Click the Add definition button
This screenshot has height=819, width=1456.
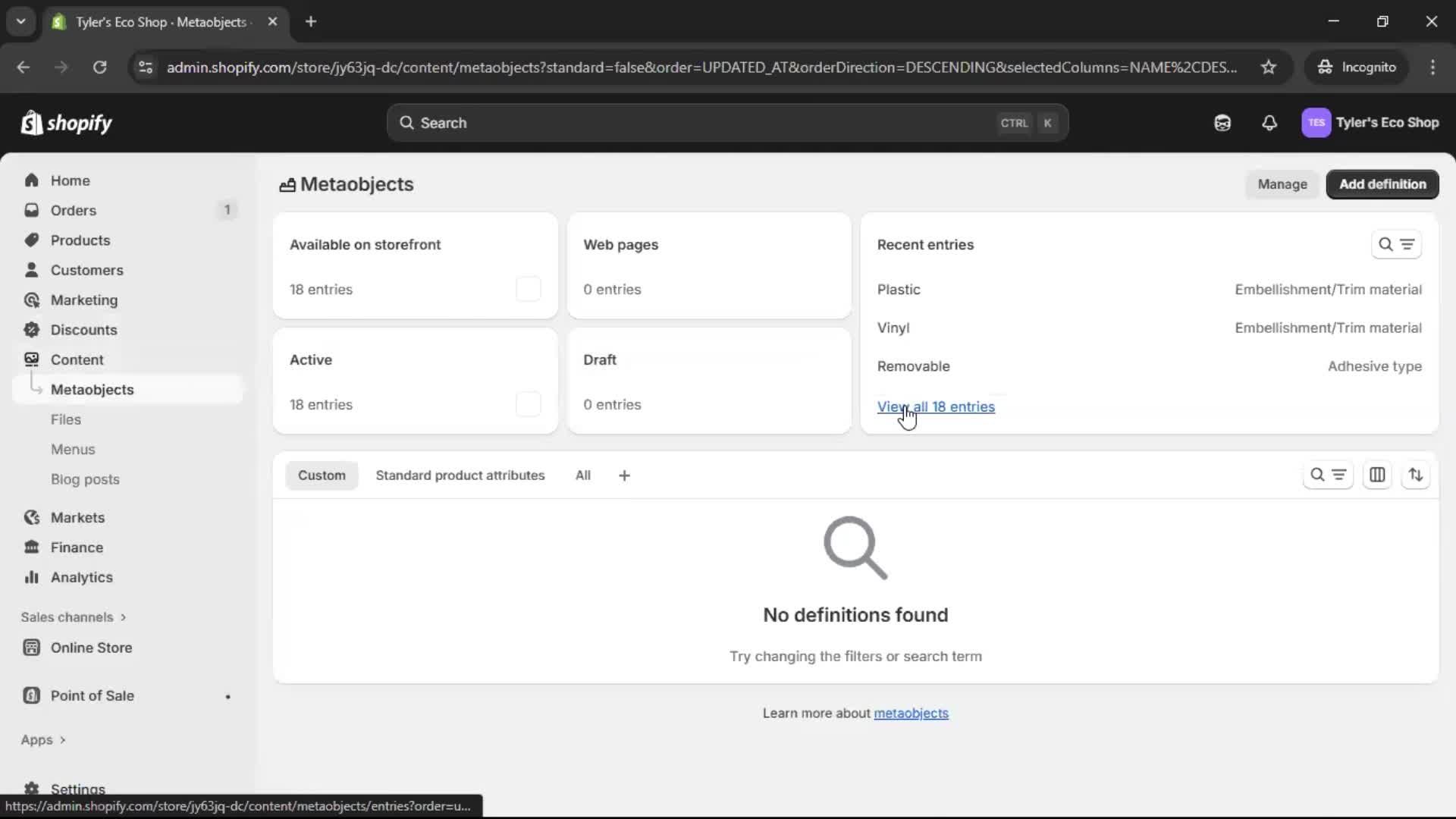tap(1382, 184)
